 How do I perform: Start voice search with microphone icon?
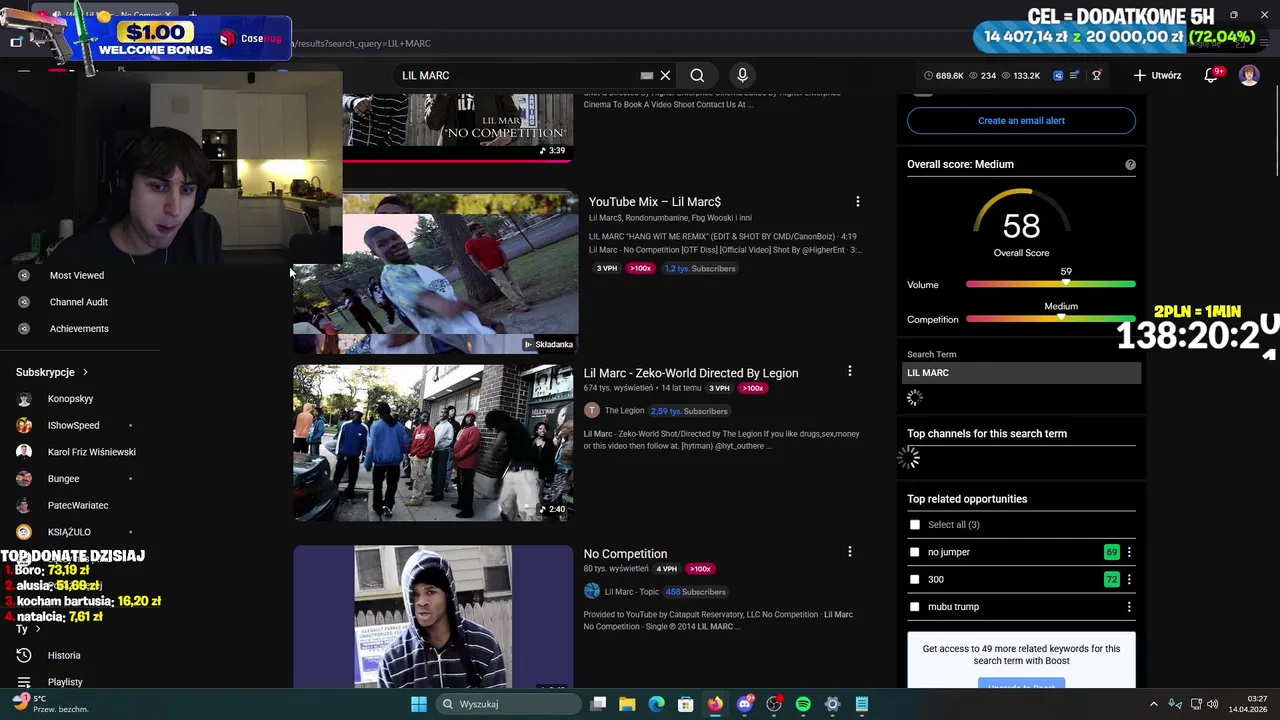[742, 75]
